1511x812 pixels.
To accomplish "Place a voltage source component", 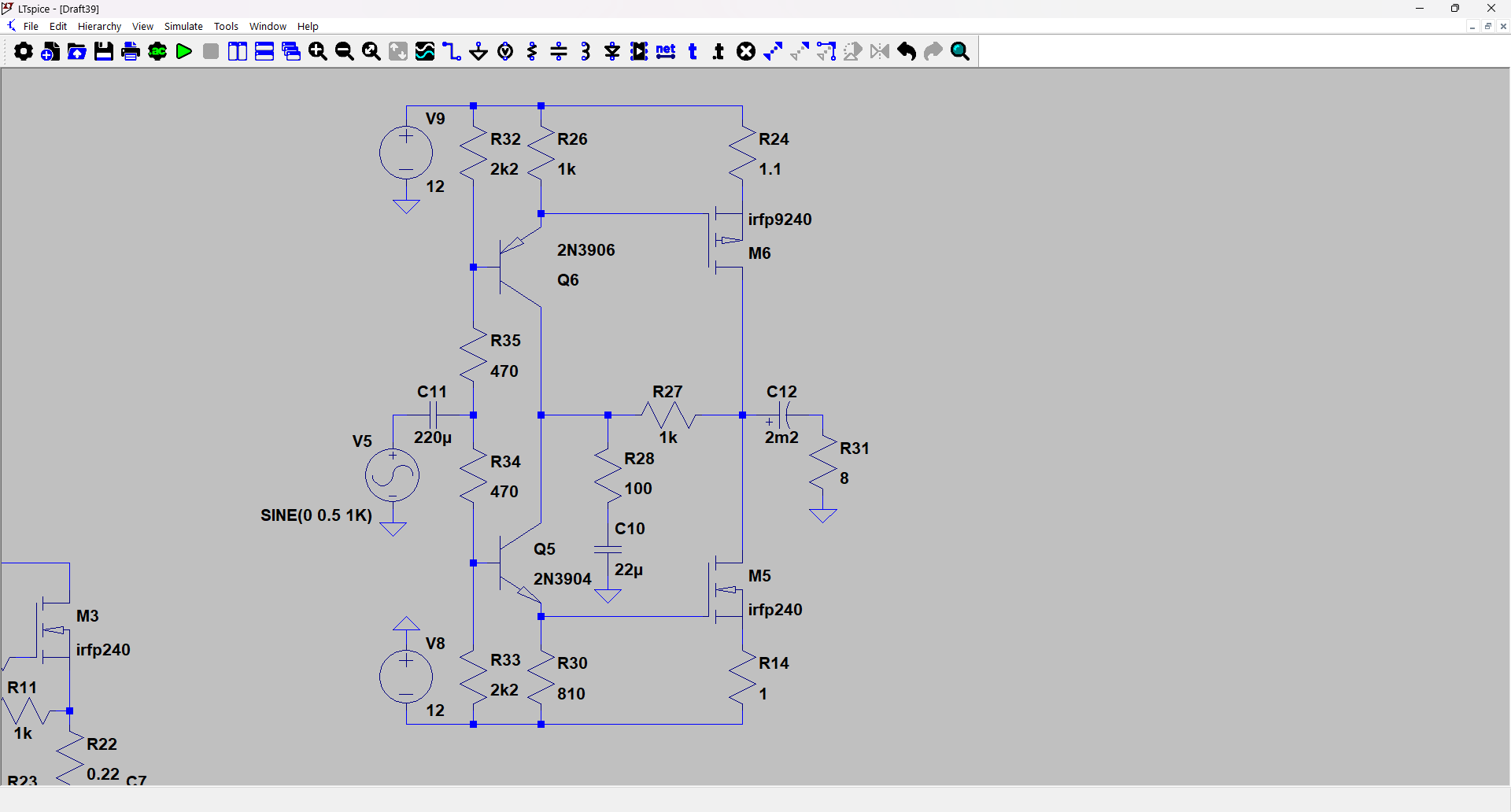I will (505, 52).
